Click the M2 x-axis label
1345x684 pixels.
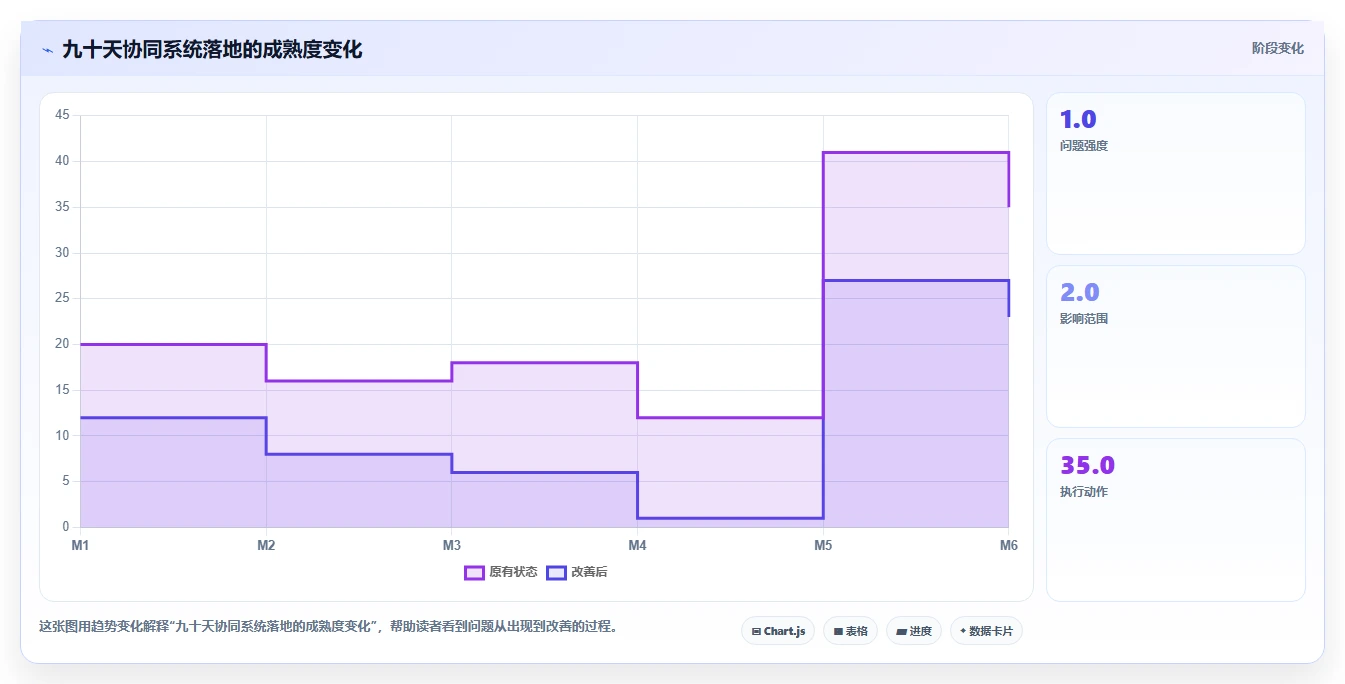pos(266,545)
